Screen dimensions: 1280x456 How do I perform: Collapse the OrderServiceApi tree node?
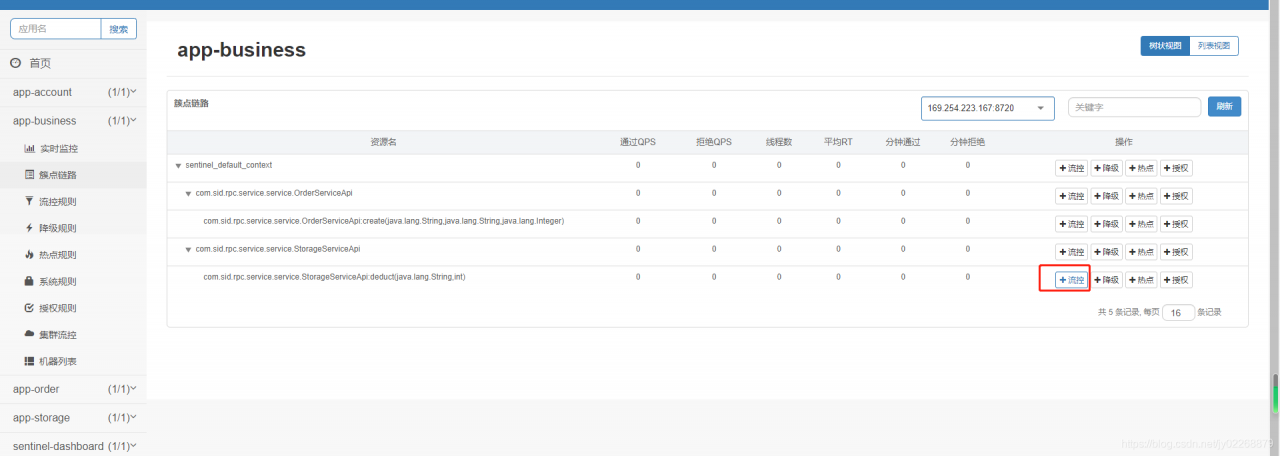coord(188,193)
